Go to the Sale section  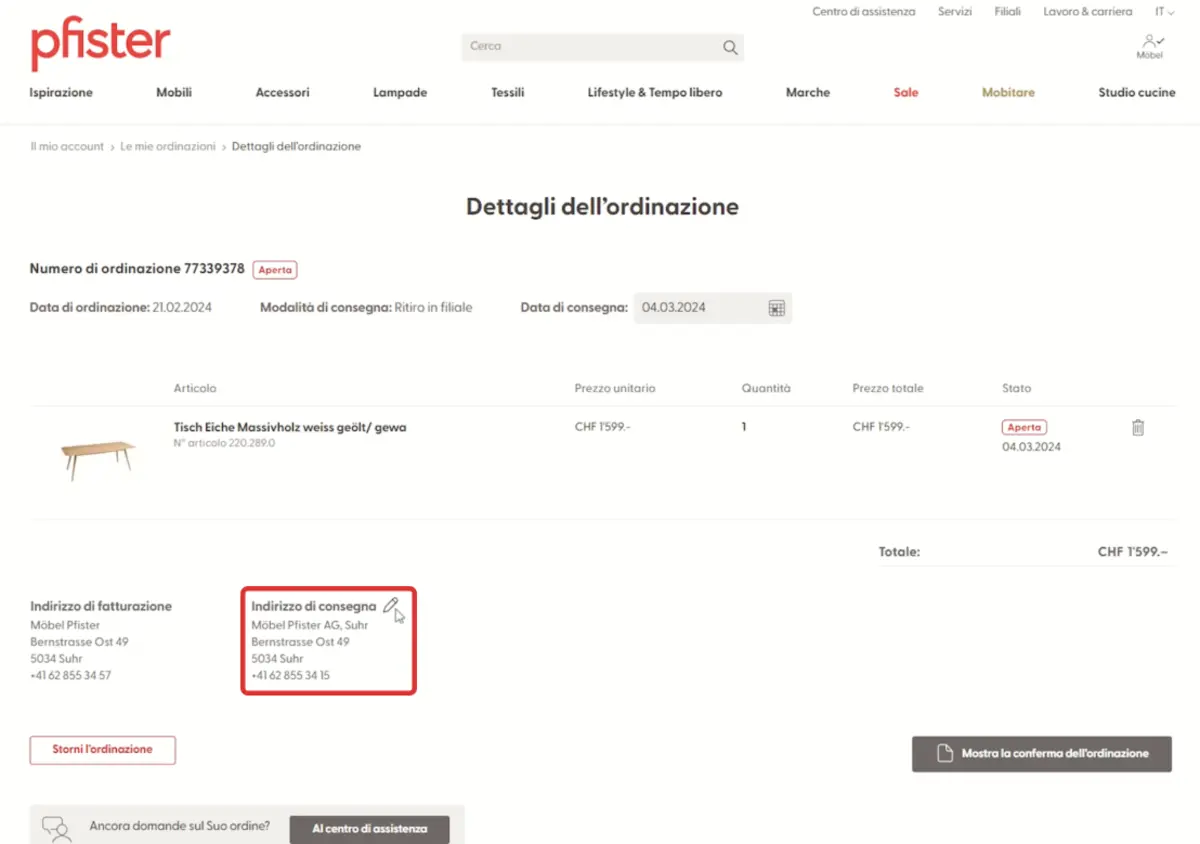905,92
